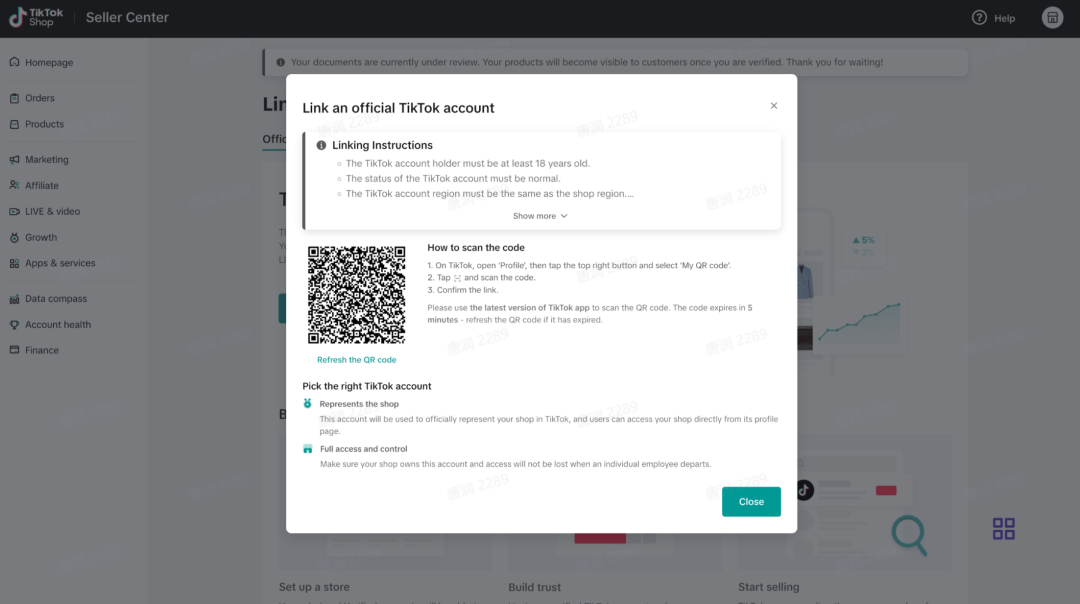Refresh the QR code
This screenshot has height=604, width=1080.
pos(356,360)
